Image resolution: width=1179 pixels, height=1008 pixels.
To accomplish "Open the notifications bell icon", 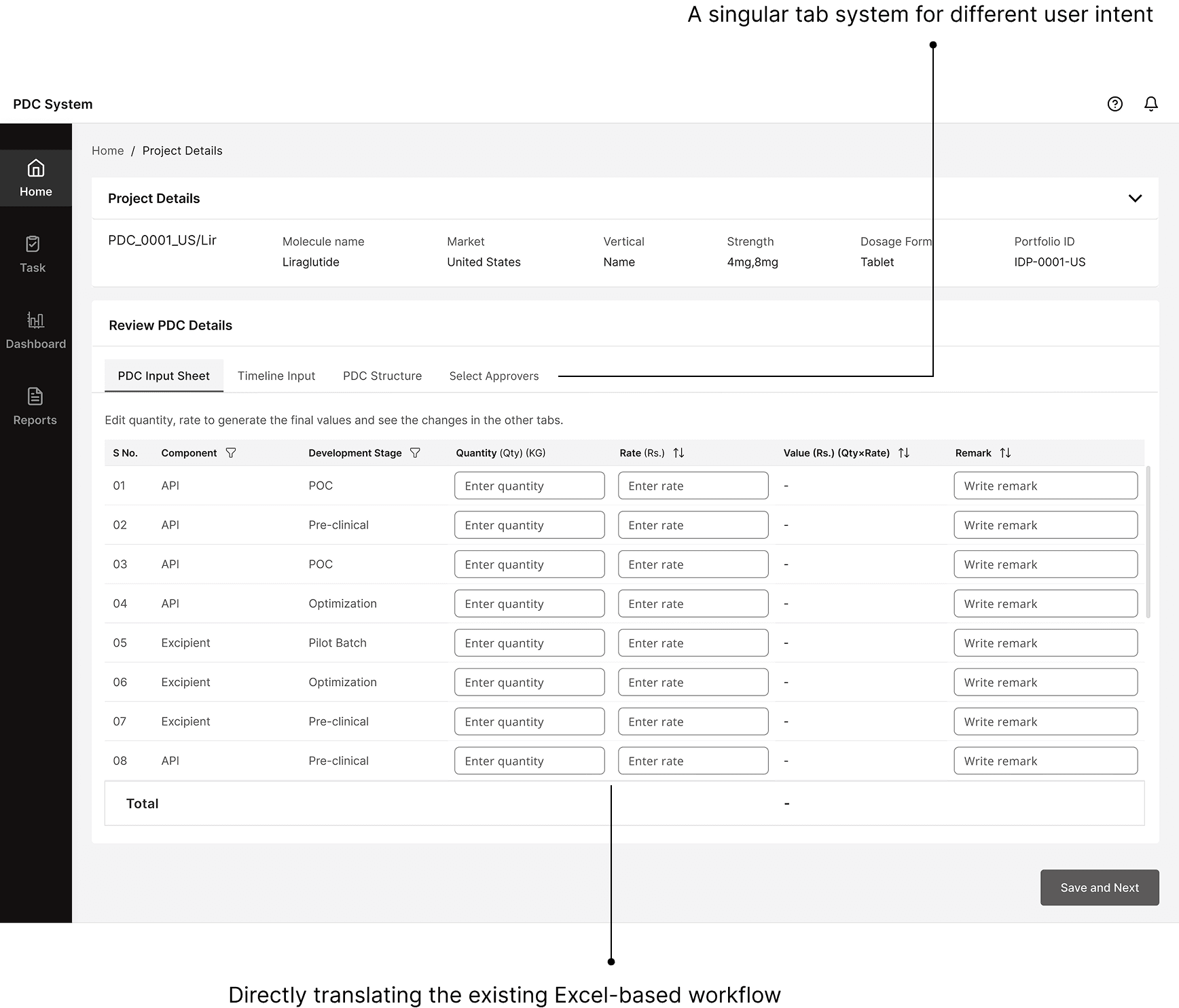I will pos(1151,104).
